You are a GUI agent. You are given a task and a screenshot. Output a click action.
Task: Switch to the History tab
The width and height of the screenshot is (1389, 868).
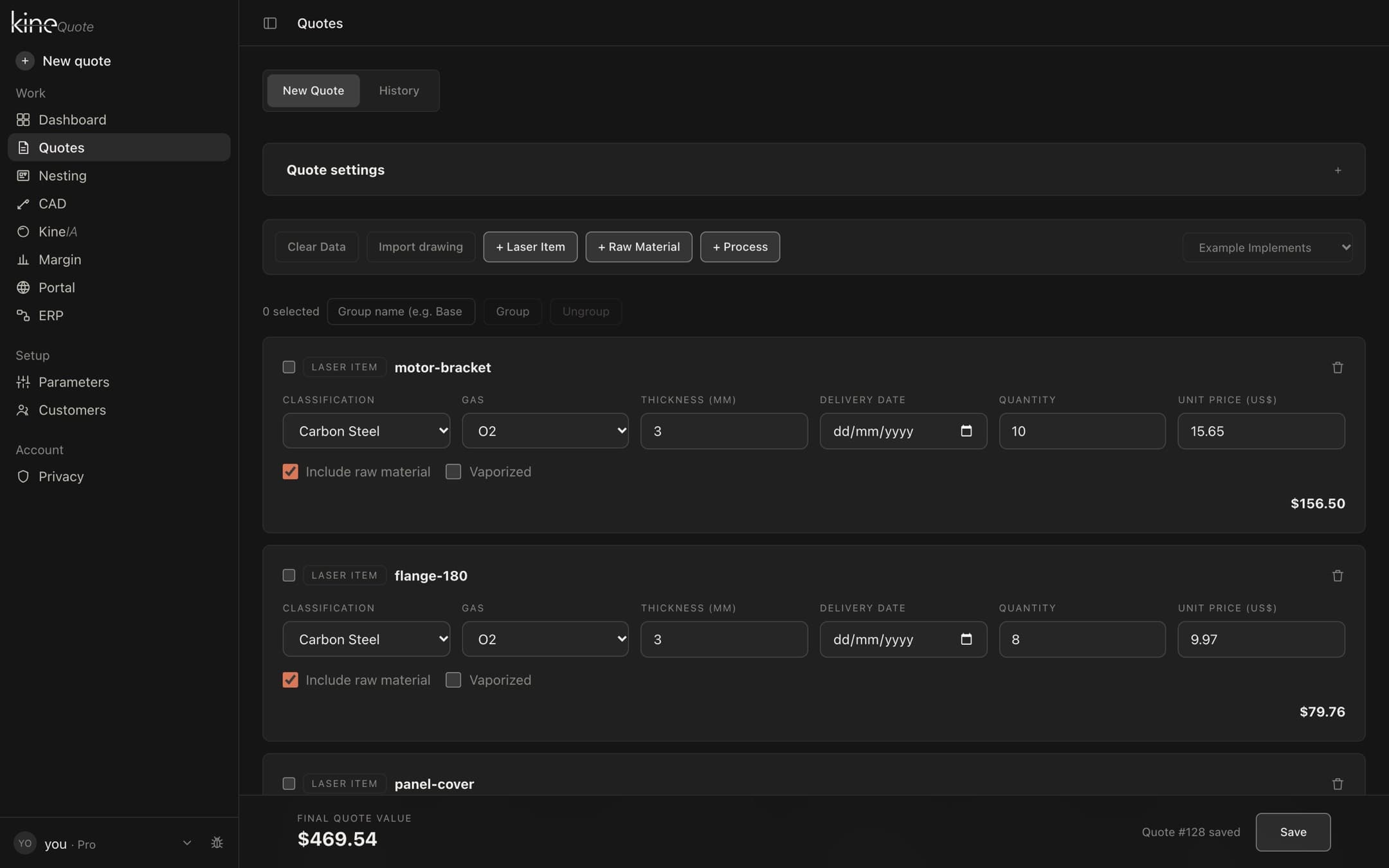tap(399, 91)
